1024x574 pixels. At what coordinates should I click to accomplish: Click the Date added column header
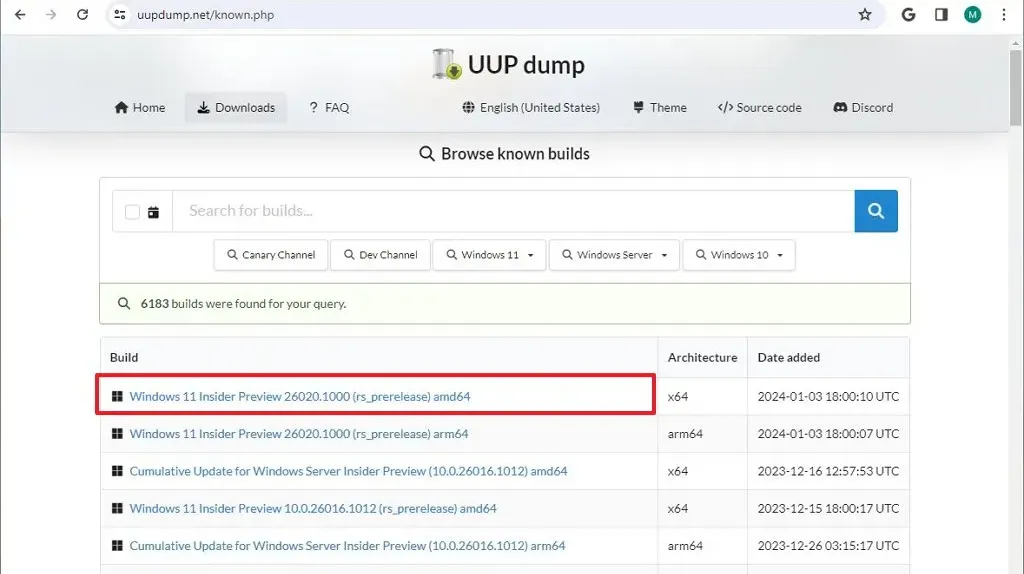pyautogui.click(x=788, y=357)
